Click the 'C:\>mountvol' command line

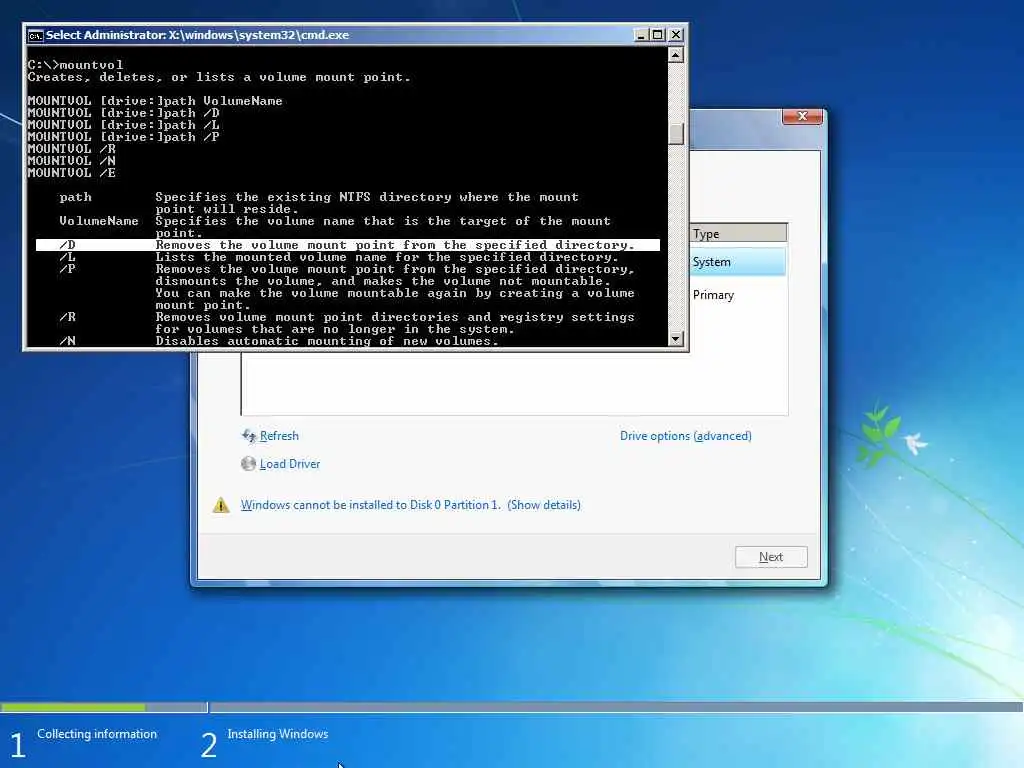tap(75, 65)
